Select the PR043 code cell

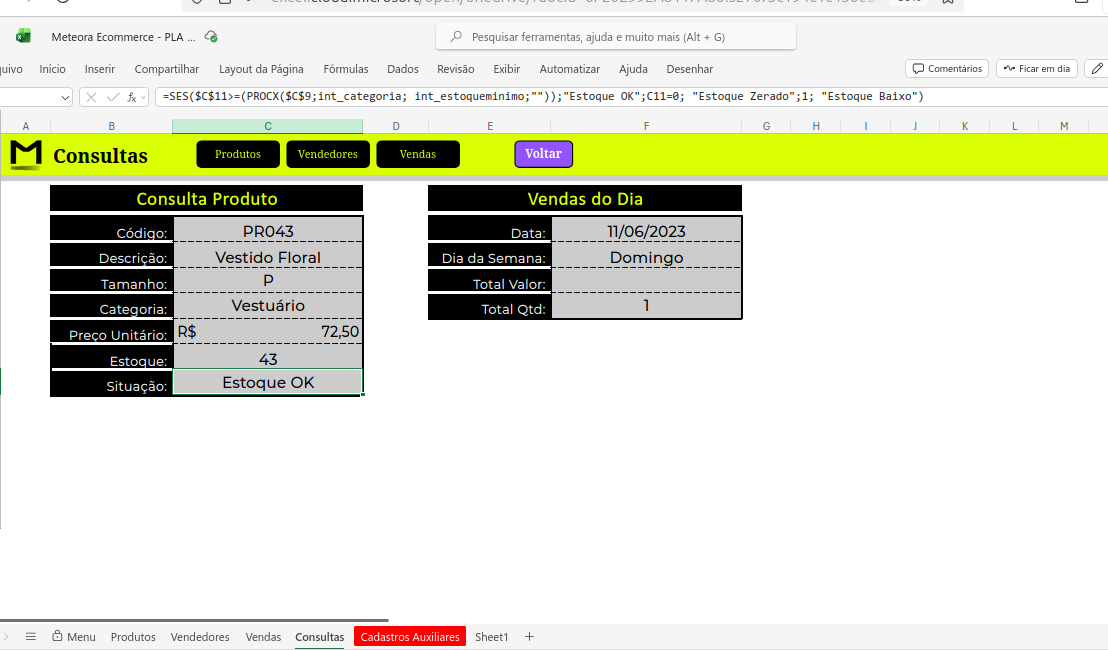pos(268,230)
